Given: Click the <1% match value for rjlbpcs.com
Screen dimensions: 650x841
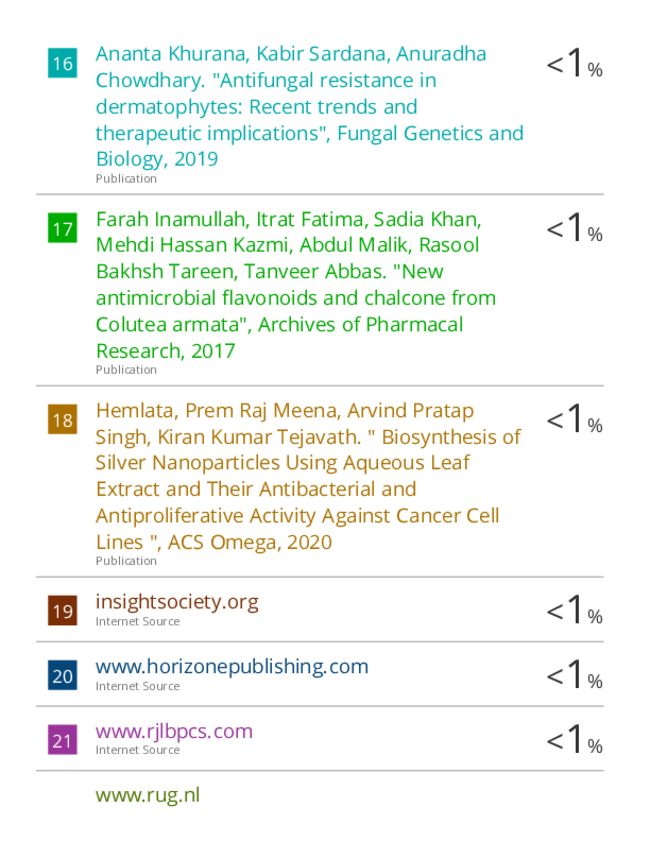Looking at the screenshot, I should (574, 739).
